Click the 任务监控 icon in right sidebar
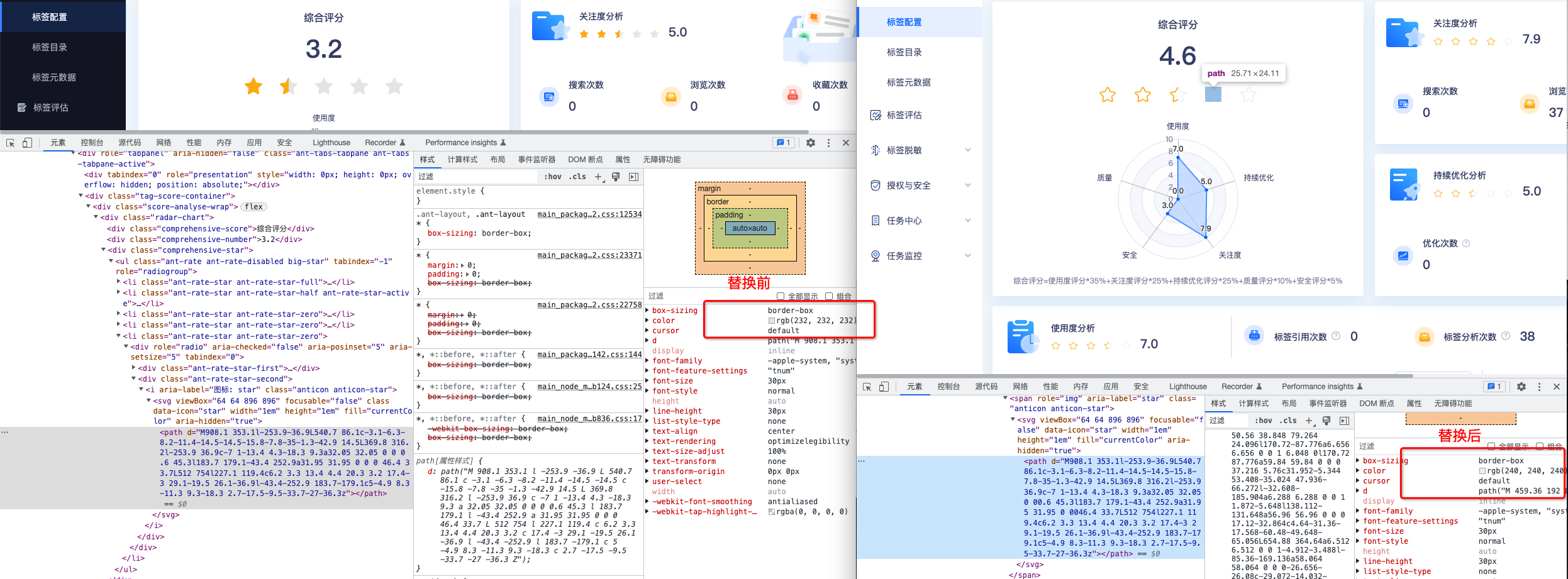 click(875, 255)
